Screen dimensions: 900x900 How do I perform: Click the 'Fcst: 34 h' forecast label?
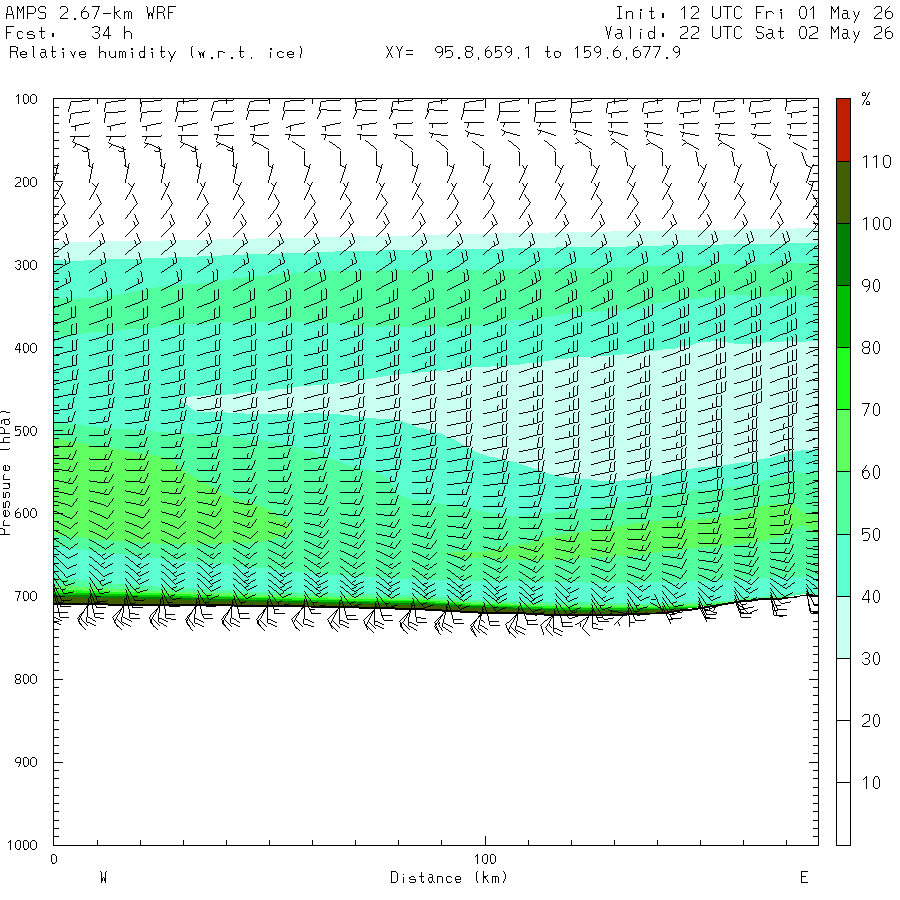[x=69, y=33]
